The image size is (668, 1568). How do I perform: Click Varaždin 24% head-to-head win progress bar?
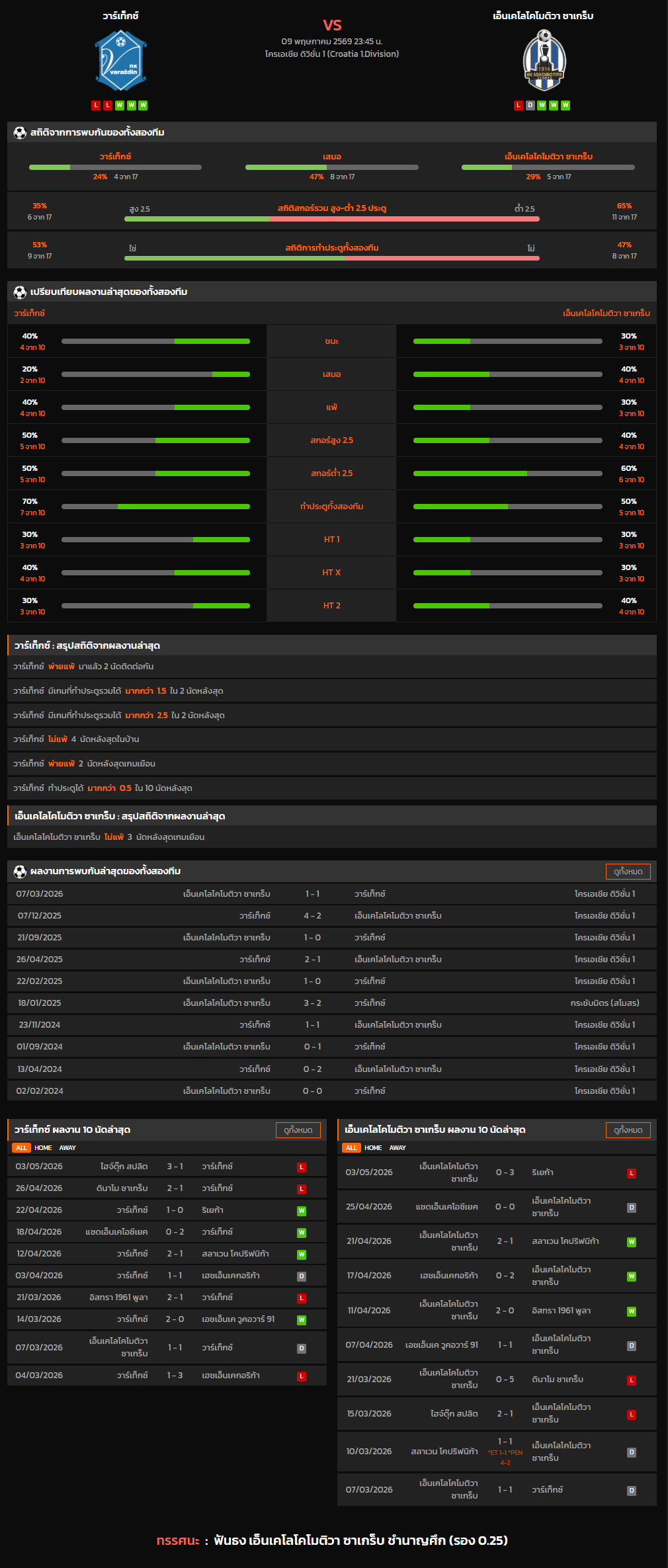coord(115,167)
